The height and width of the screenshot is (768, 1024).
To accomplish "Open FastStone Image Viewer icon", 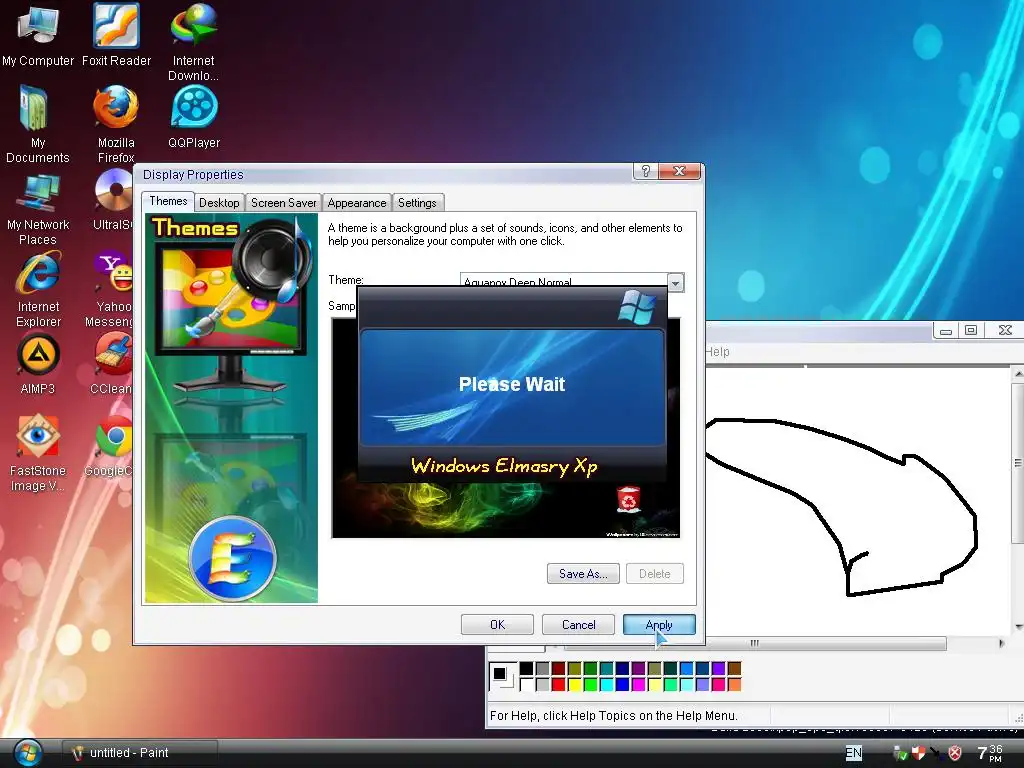I will coord(37,453).
